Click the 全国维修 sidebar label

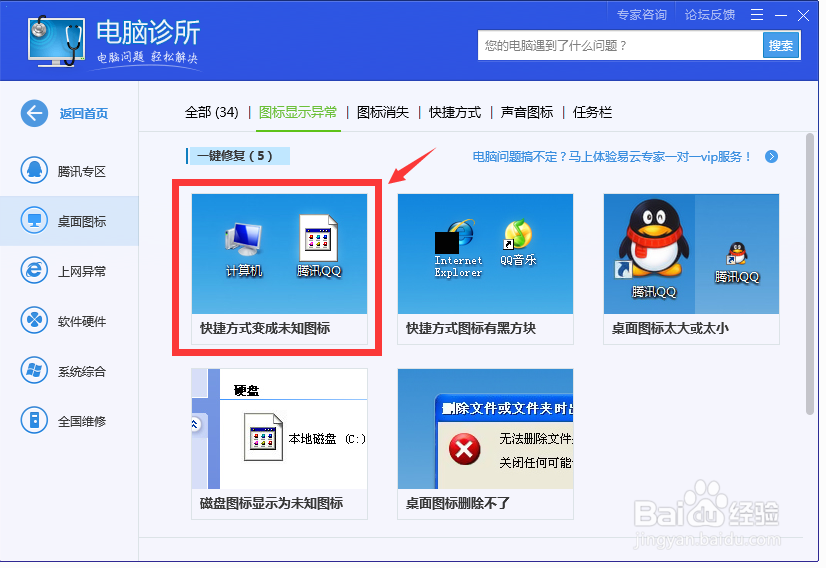click(x=82, y=422)
